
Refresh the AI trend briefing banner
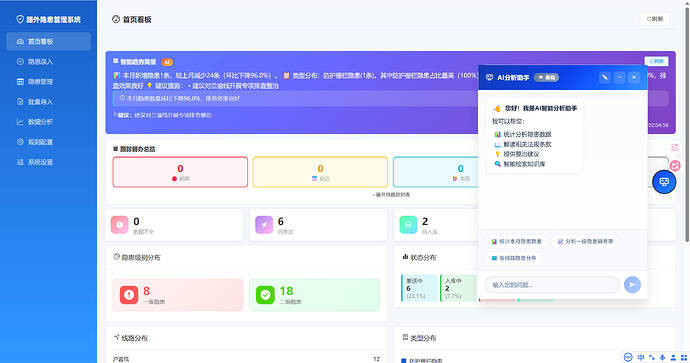pos(656,61)
